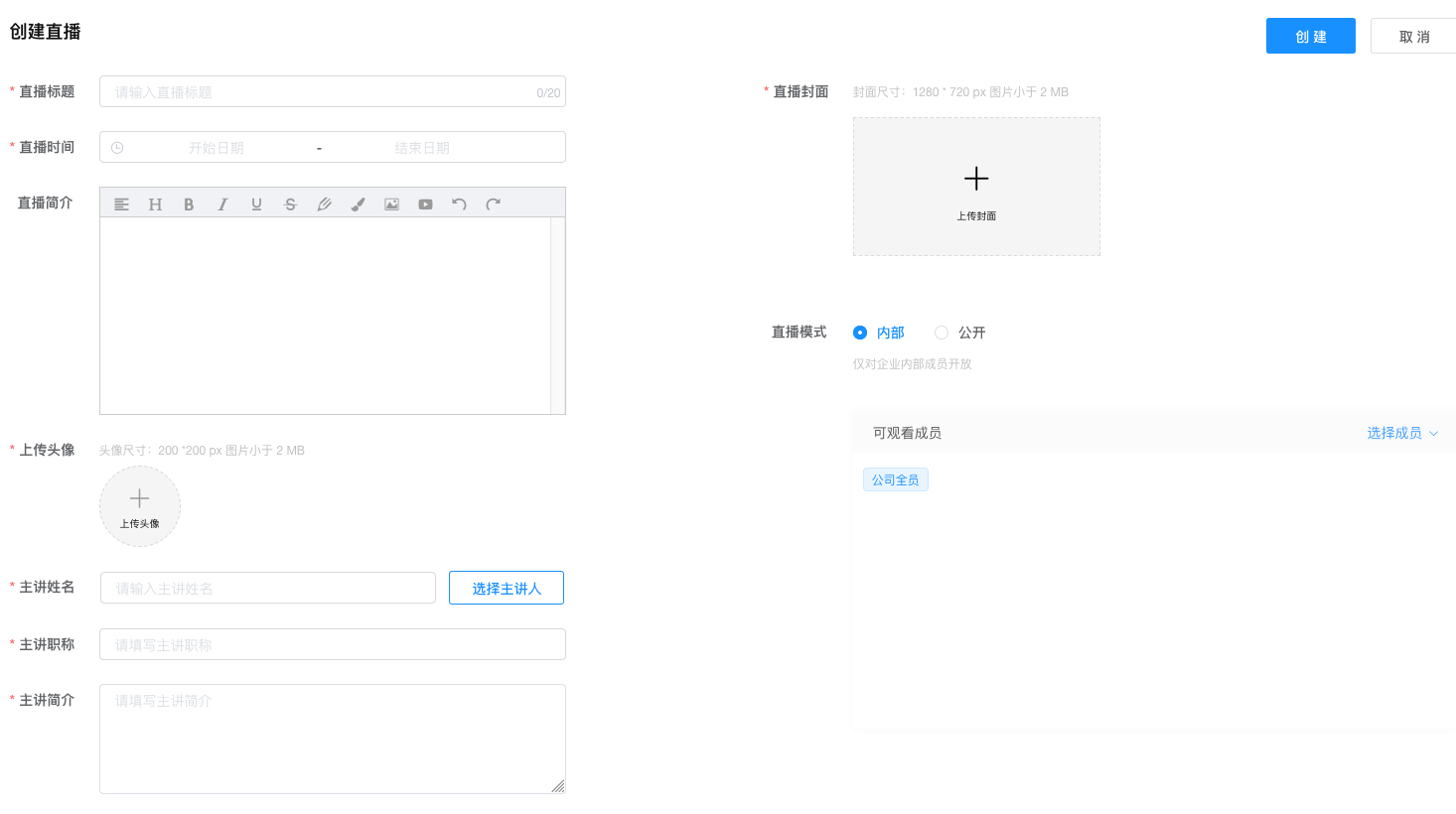
Task: Focus the 直播标题 input field
Action: click(333, 91)
